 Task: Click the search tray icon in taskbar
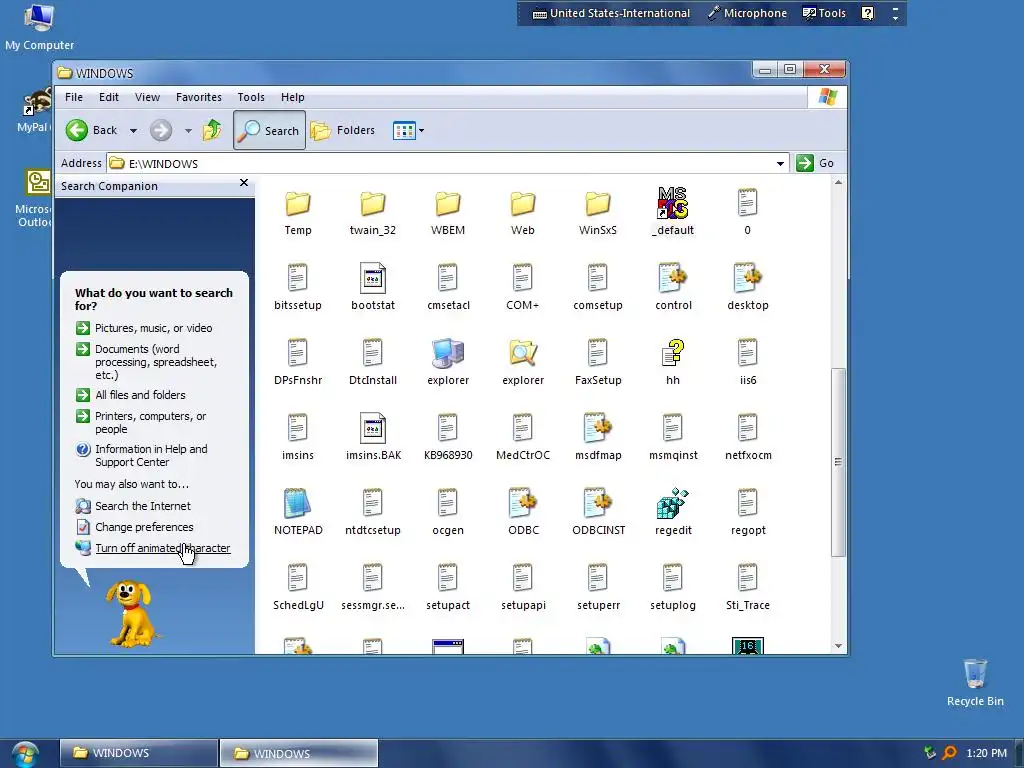[x=950, y=753]
